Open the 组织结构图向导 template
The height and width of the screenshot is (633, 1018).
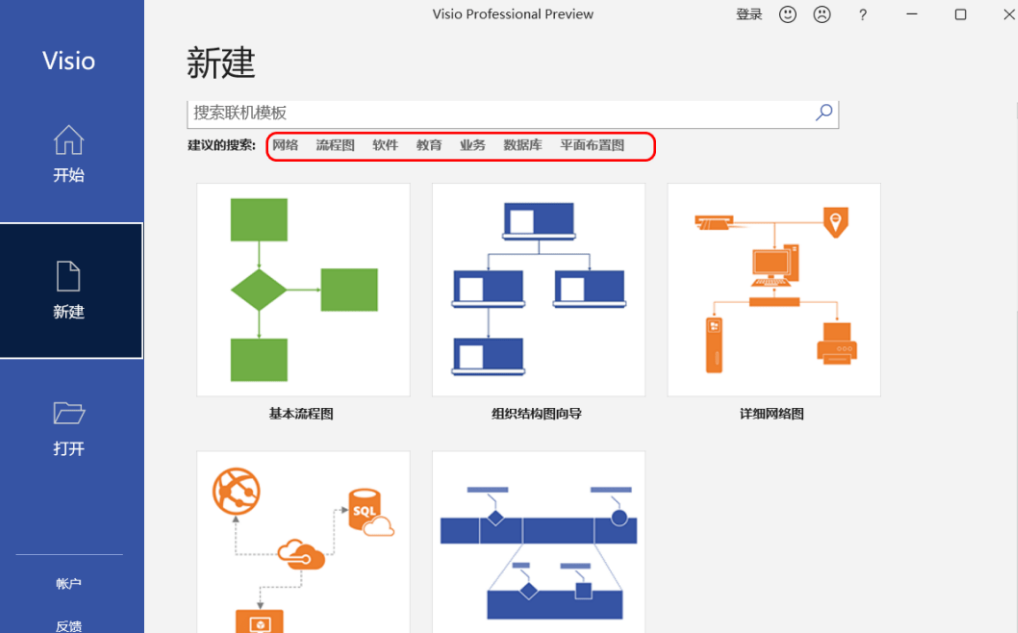pos(538,288)
